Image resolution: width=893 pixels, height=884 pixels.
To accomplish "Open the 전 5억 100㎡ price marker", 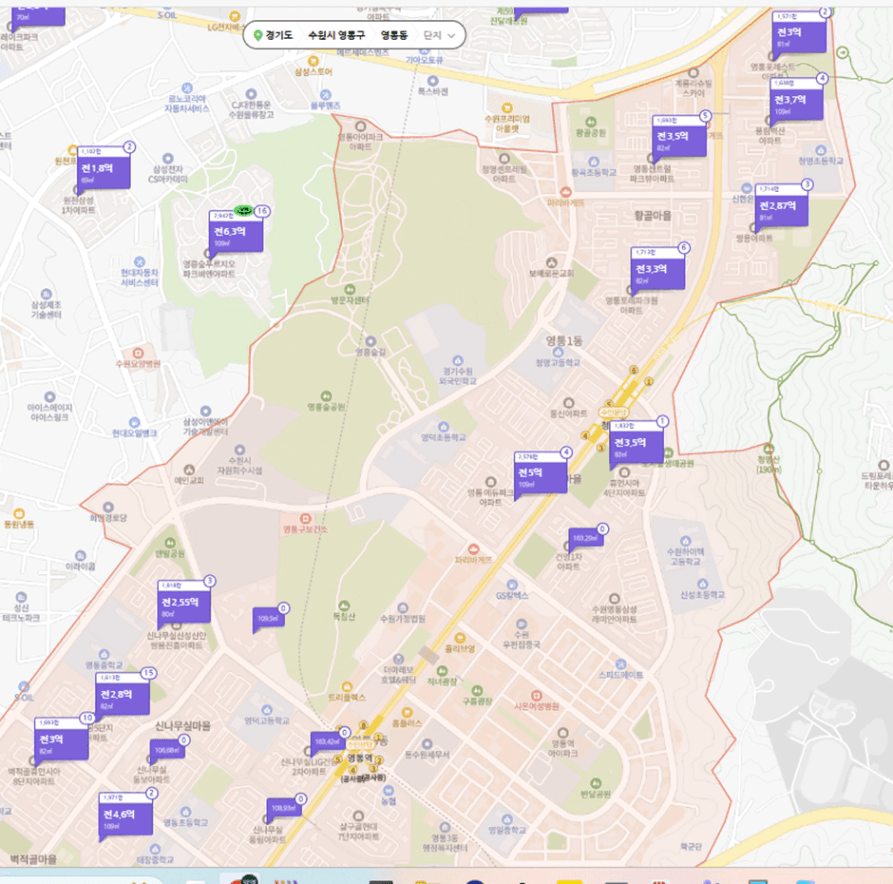I will pyautogui.click(x=540, y=472).
